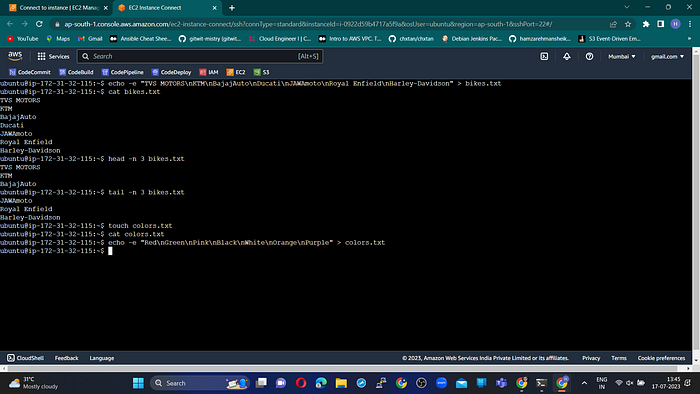Open a new browser tab
Image resolution: width=700 pixels, height=394 pixels.
(232, 8)
